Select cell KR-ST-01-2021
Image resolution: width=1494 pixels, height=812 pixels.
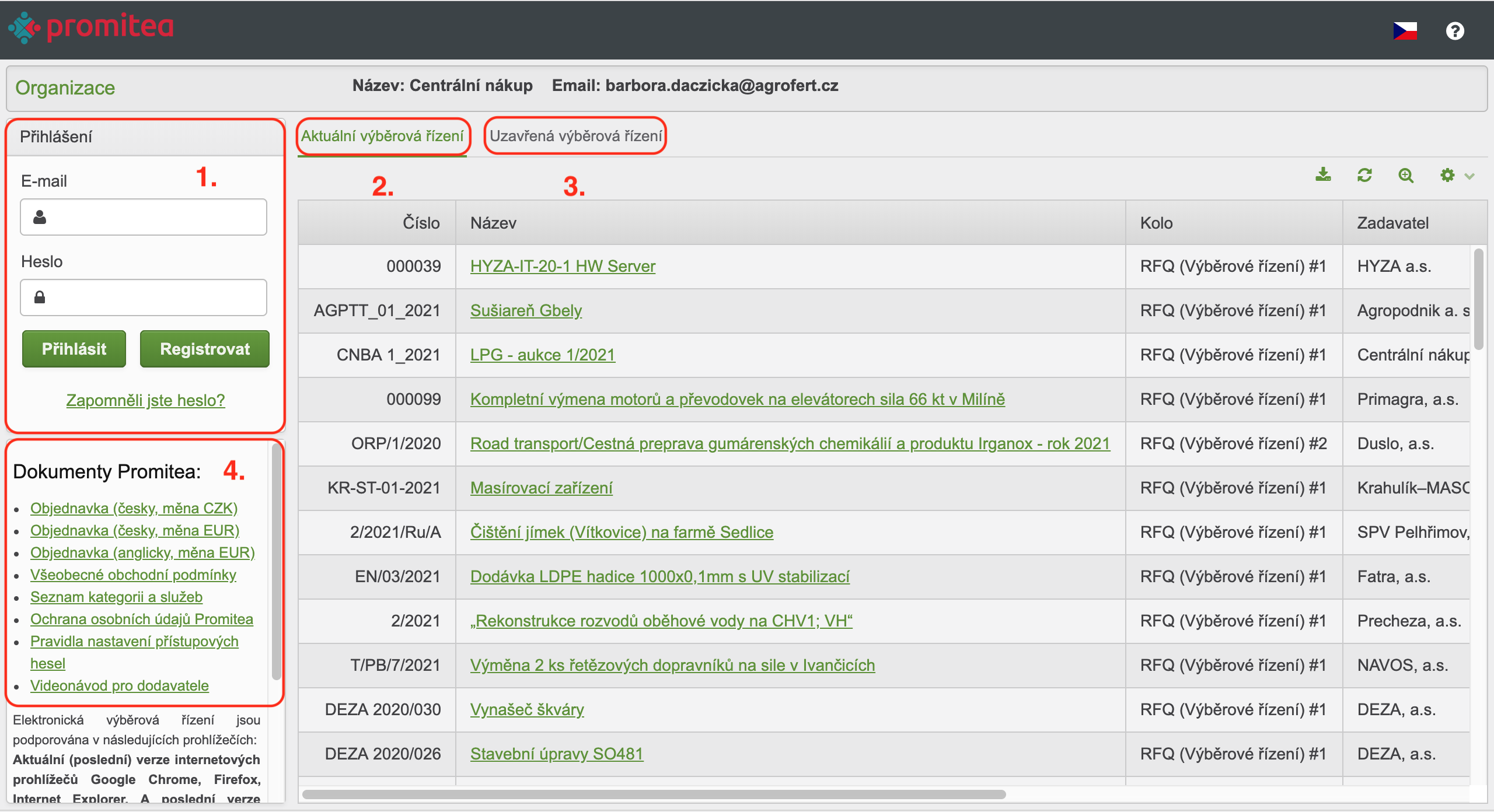pyautogui.click(x=377, y=488)
